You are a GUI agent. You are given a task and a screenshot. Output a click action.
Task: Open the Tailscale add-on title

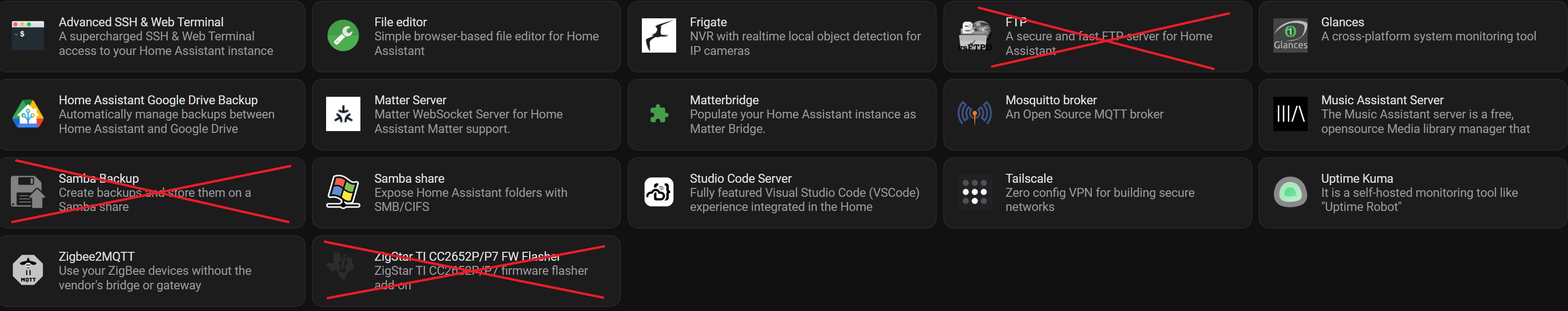tap(1029, 179)
